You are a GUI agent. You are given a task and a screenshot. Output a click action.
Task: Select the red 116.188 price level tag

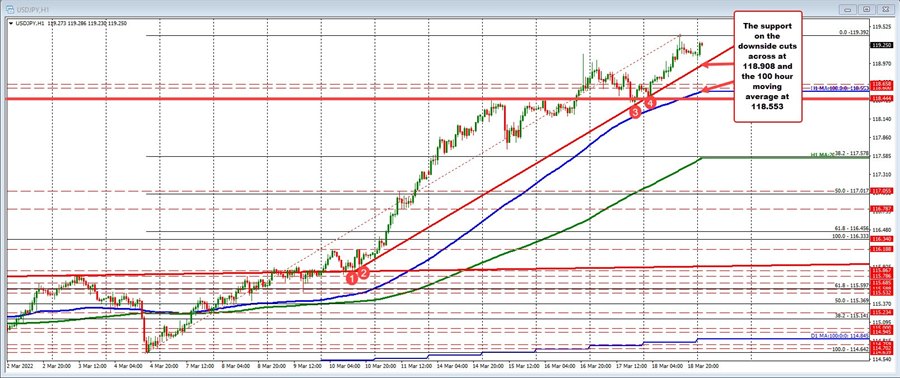coord(883,249)
